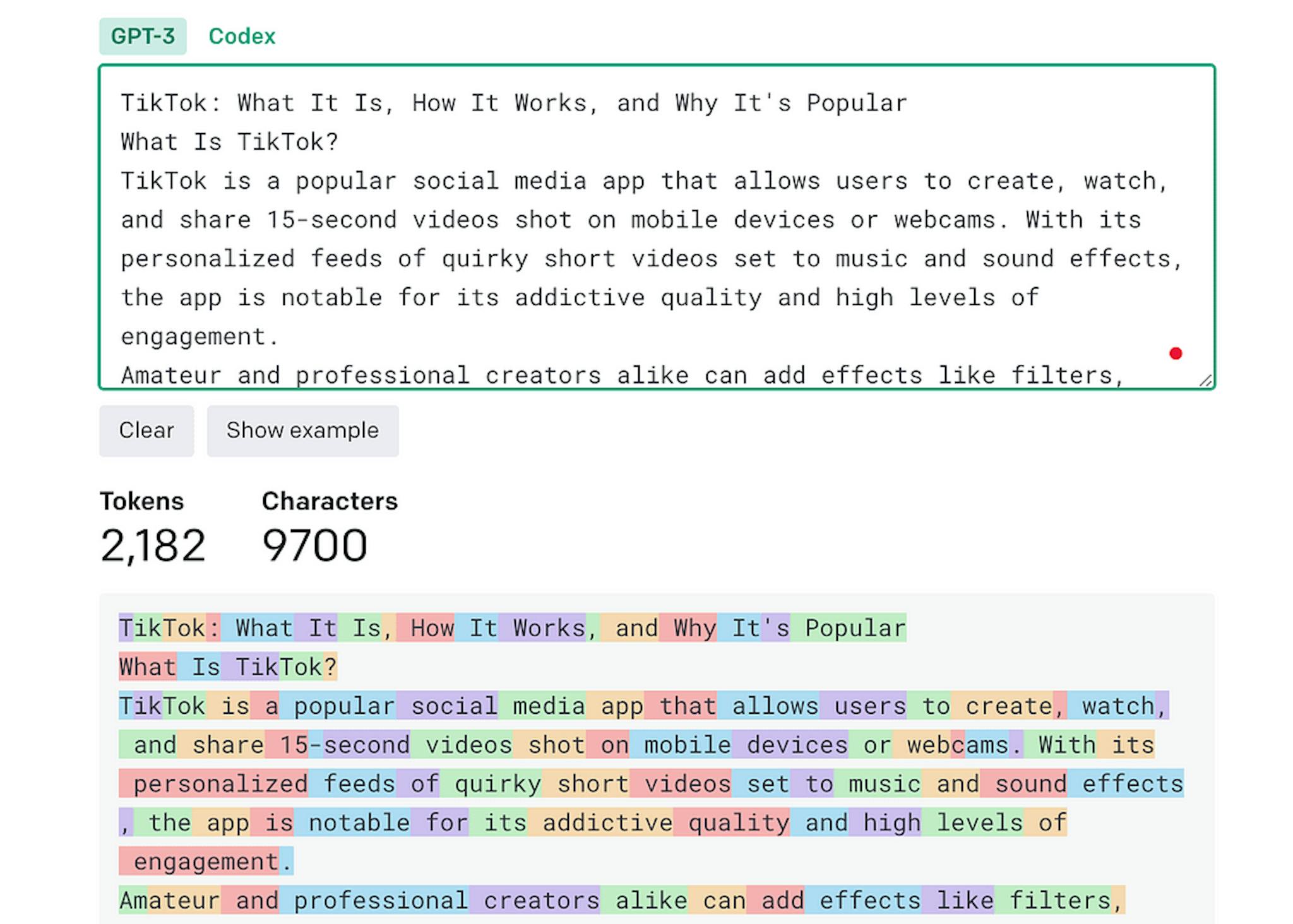Click the What Is TikTok? heading tokens

227,666
